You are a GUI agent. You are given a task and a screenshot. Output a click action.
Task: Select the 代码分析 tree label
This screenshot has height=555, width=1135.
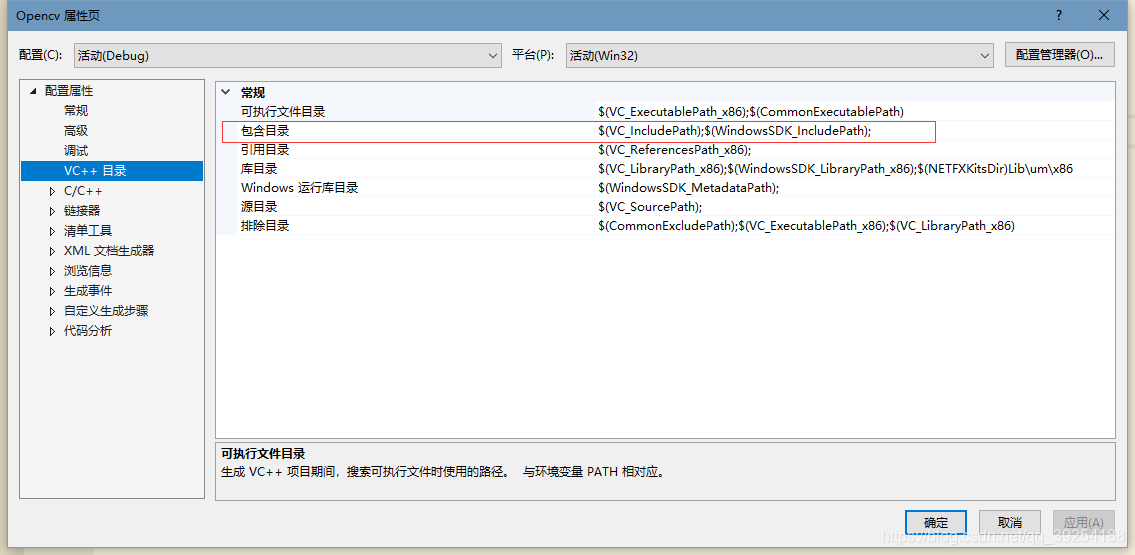click(x=88, y=331)
